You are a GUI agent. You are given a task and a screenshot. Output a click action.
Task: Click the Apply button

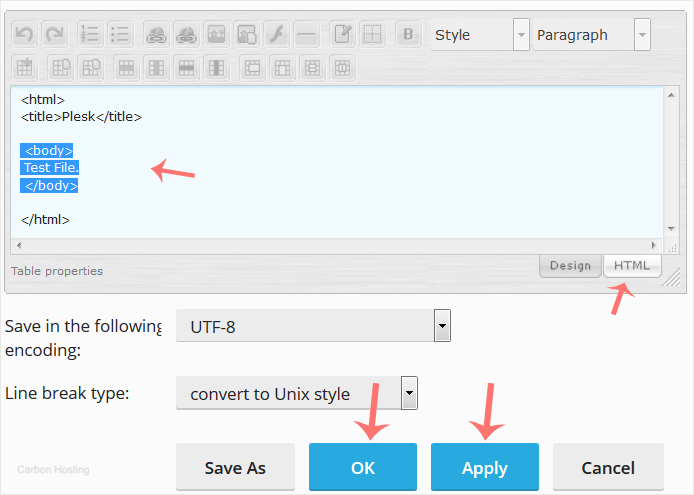click(484, 468)
